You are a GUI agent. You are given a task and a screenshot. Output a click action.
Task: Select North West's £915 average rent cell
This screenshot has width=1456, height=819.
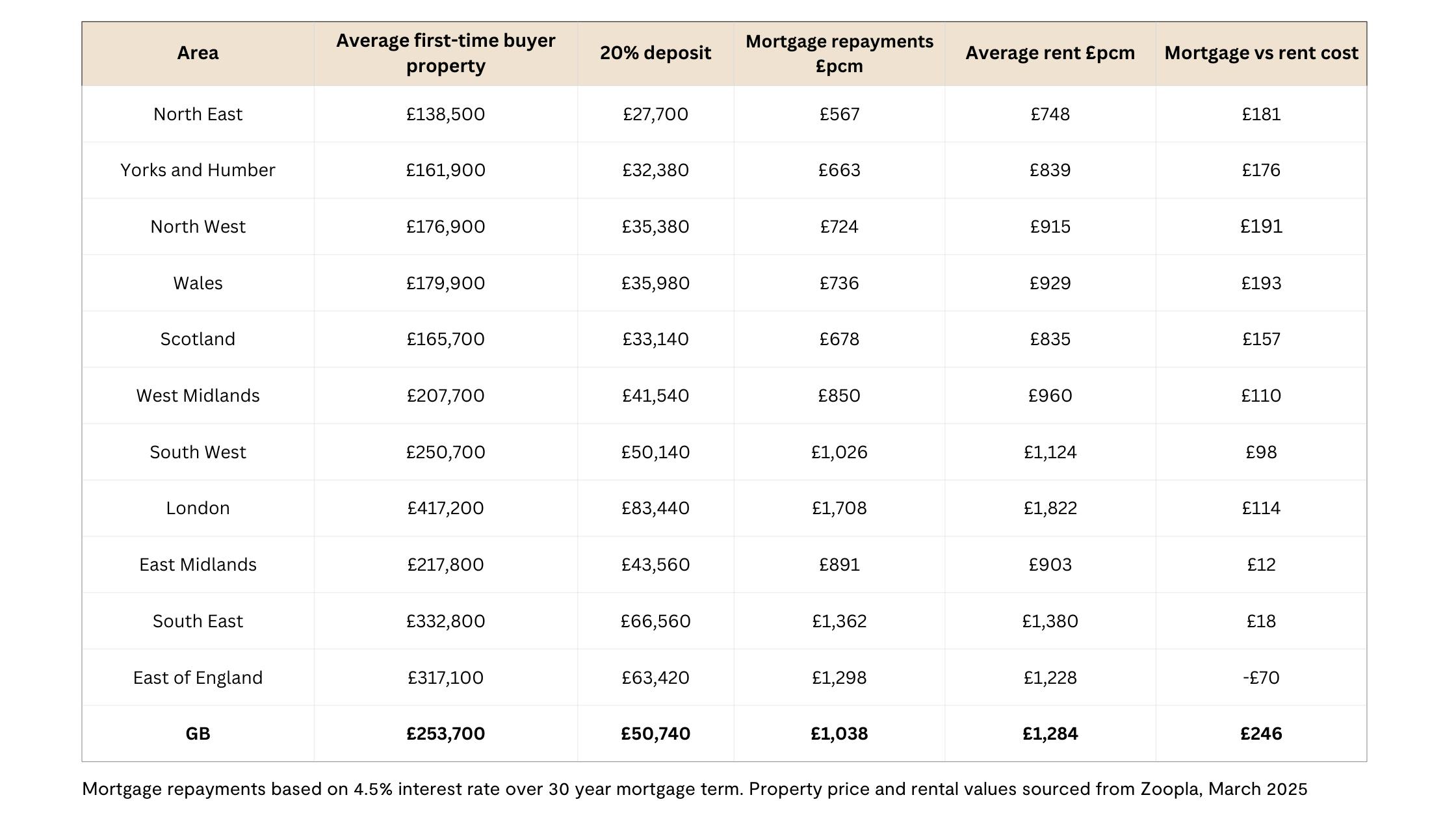1050,227
